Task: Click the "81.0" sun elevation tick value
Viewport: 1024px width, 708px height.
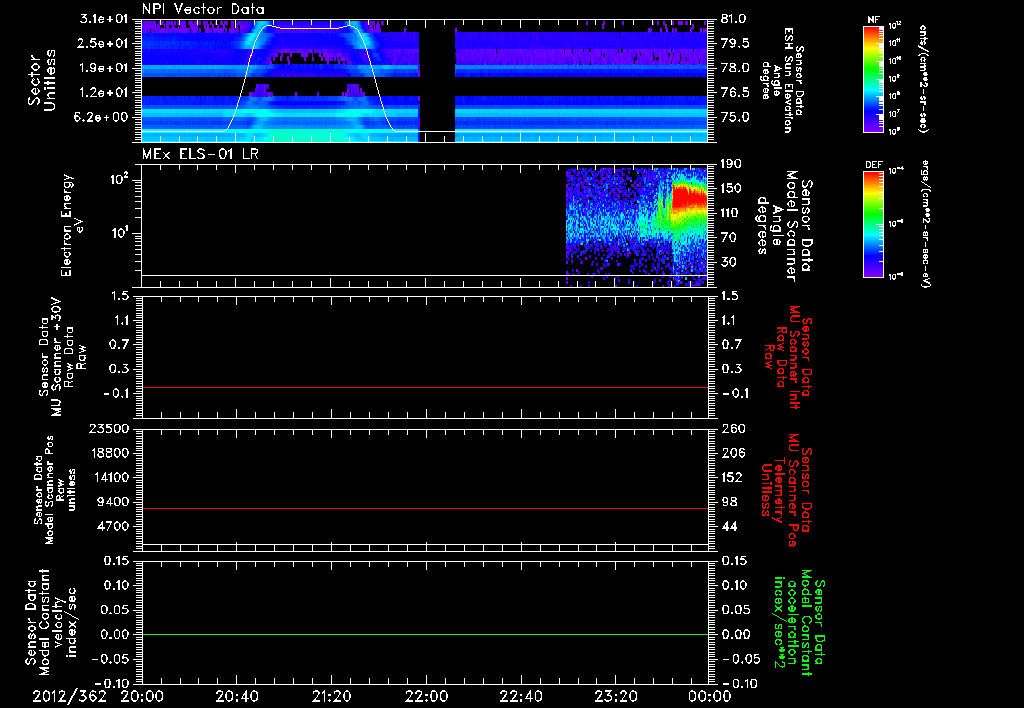Action: (x=735, y=19)
